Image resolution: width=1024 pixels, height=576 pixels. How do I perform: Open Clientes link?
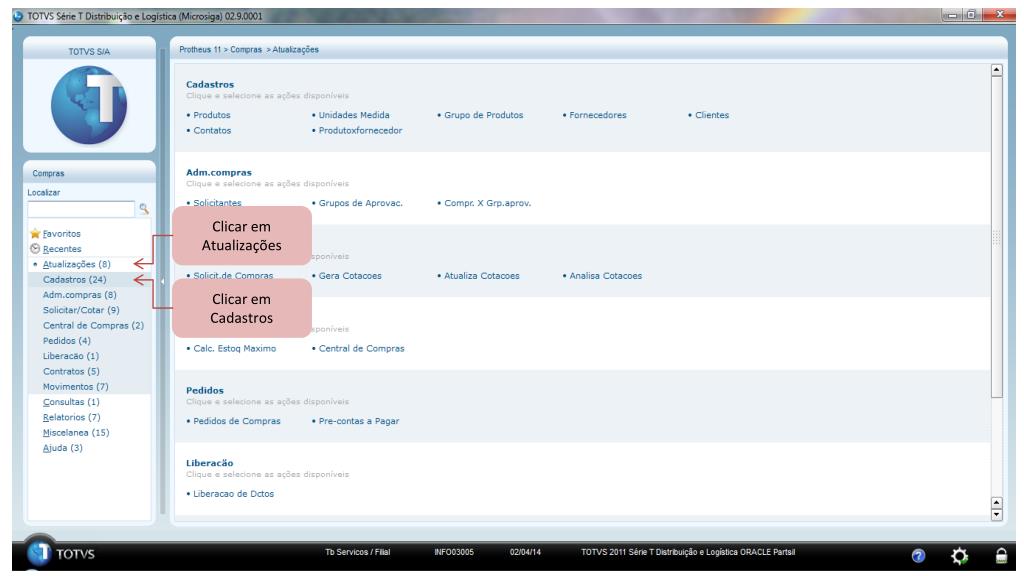712,115
